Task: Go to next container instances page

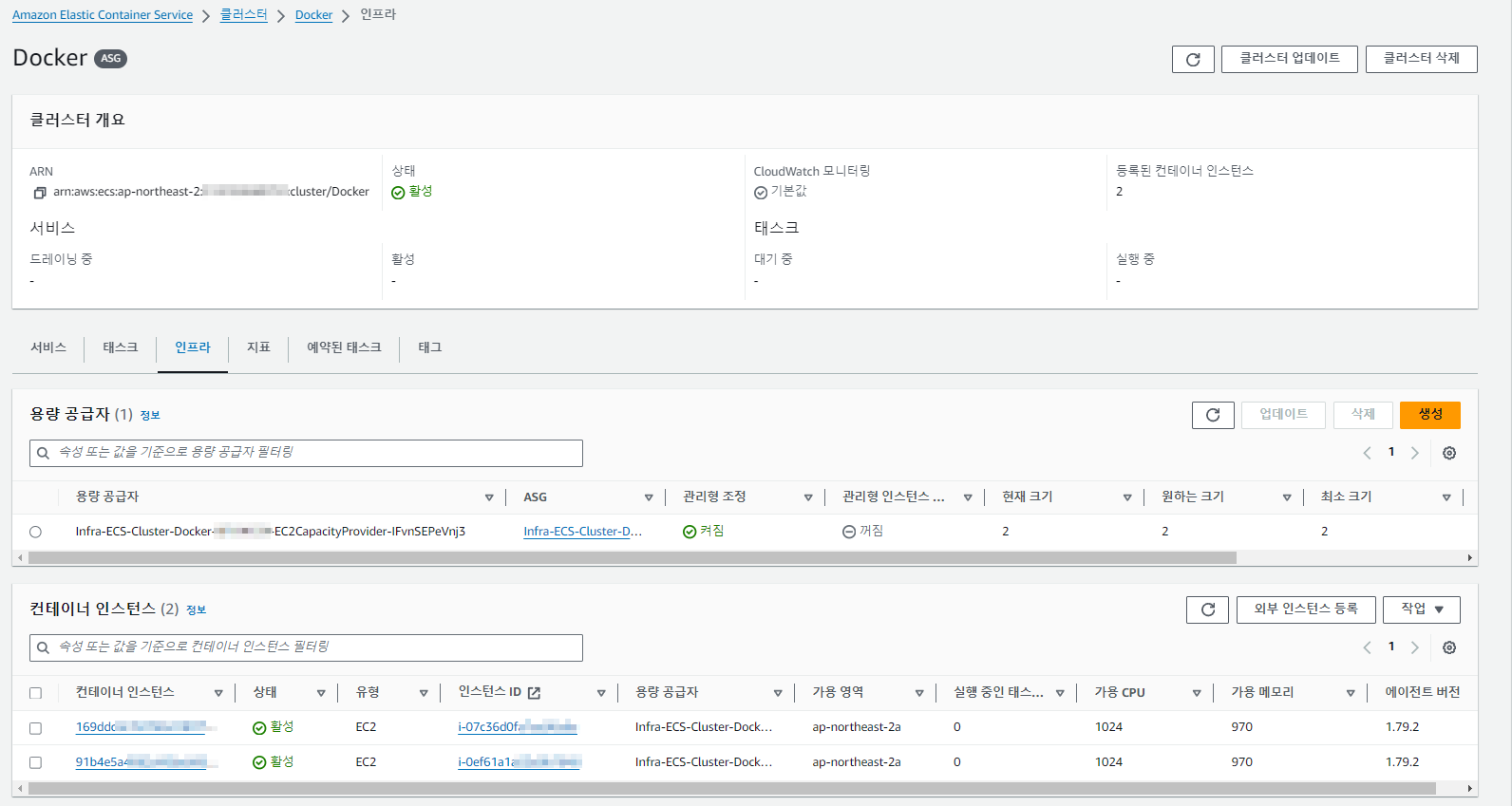Action: click(1415, 647)
